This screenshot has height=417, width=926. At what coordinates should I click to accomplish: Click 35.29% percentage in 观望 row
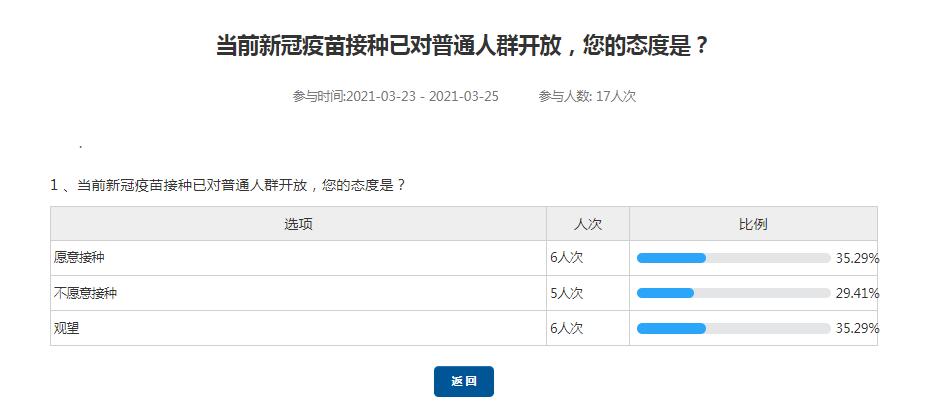857,328
